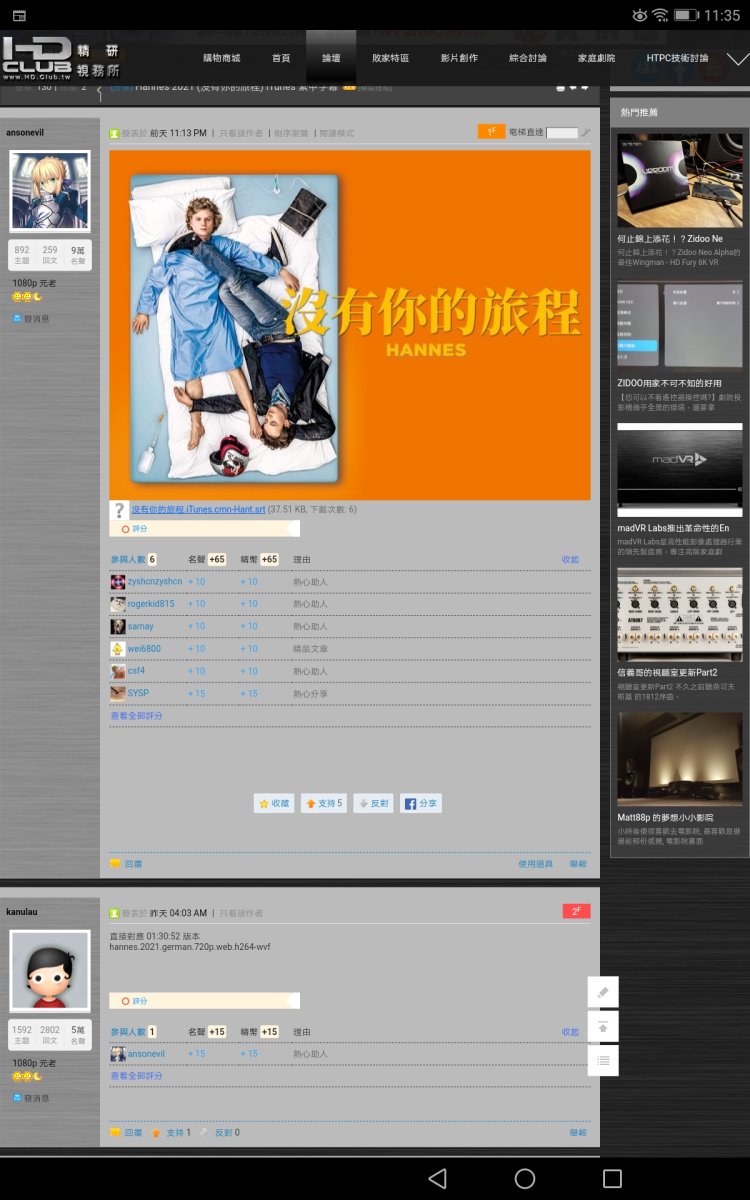Screen dimensions: 750x1200
Task: Open the HD Club site logo
Action: click(x=61, y=58)
